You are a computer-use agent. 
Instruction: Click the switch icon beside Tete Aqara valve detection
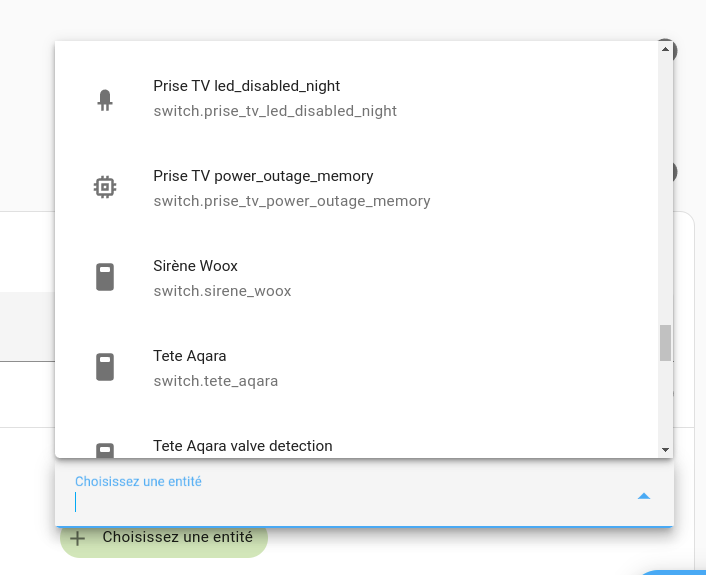point(105,450)
